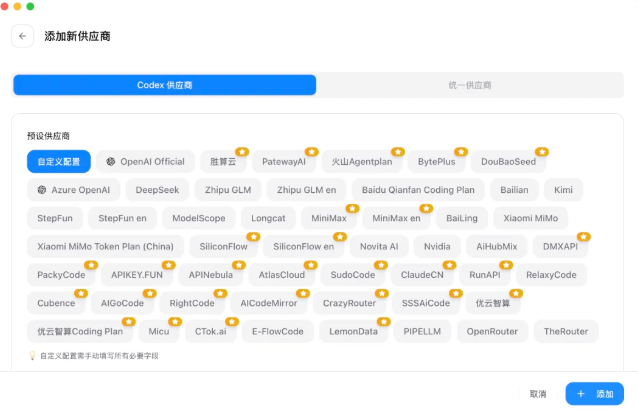
Task: Select the Zhipu GLM preset
Action: [228, 190]
